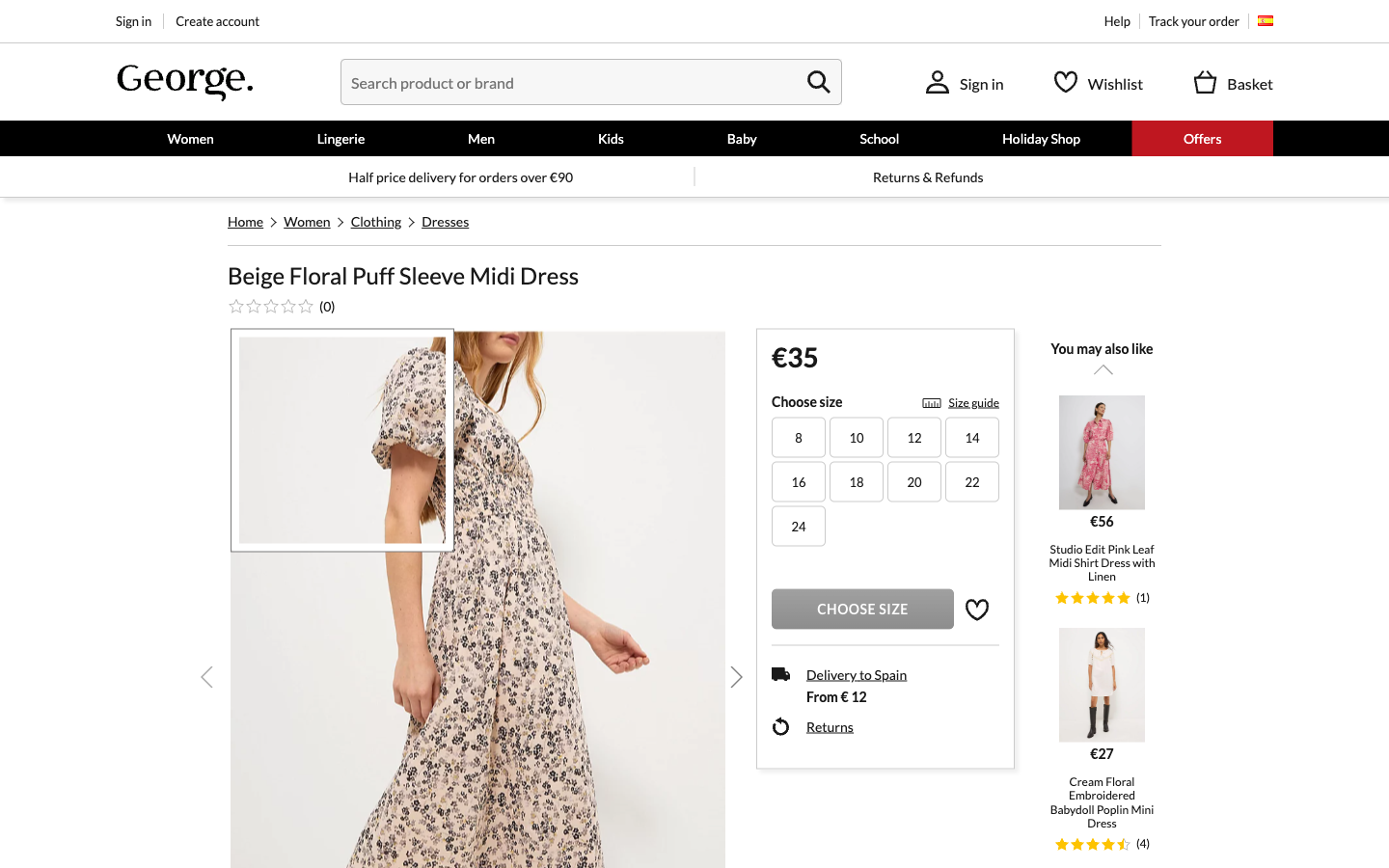Click the Studio Edit Pink Leaf dress thumbnail
The height and width of the screenshot is (868, 1389).
(x=1102, y=452)
